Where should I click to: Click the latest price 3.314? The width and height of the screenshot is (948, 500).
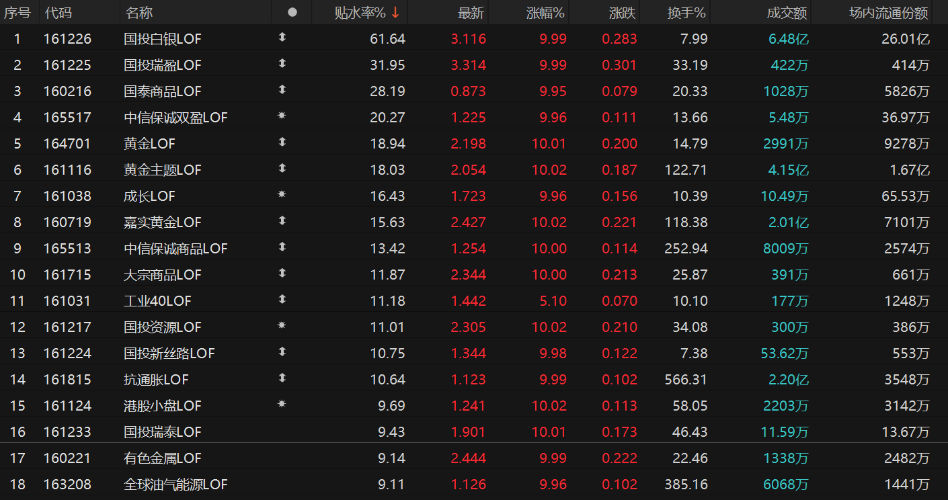point(468,65)
